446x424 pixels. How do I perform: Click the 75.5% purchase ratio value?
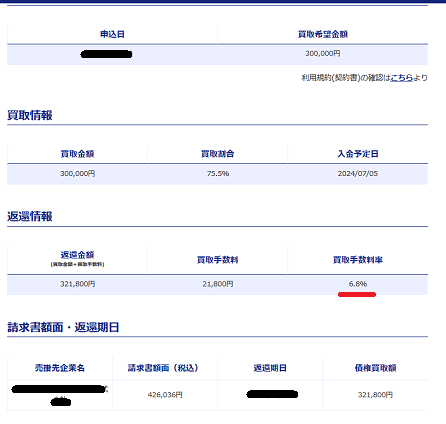pyautogui.click(x=218, y=173)
